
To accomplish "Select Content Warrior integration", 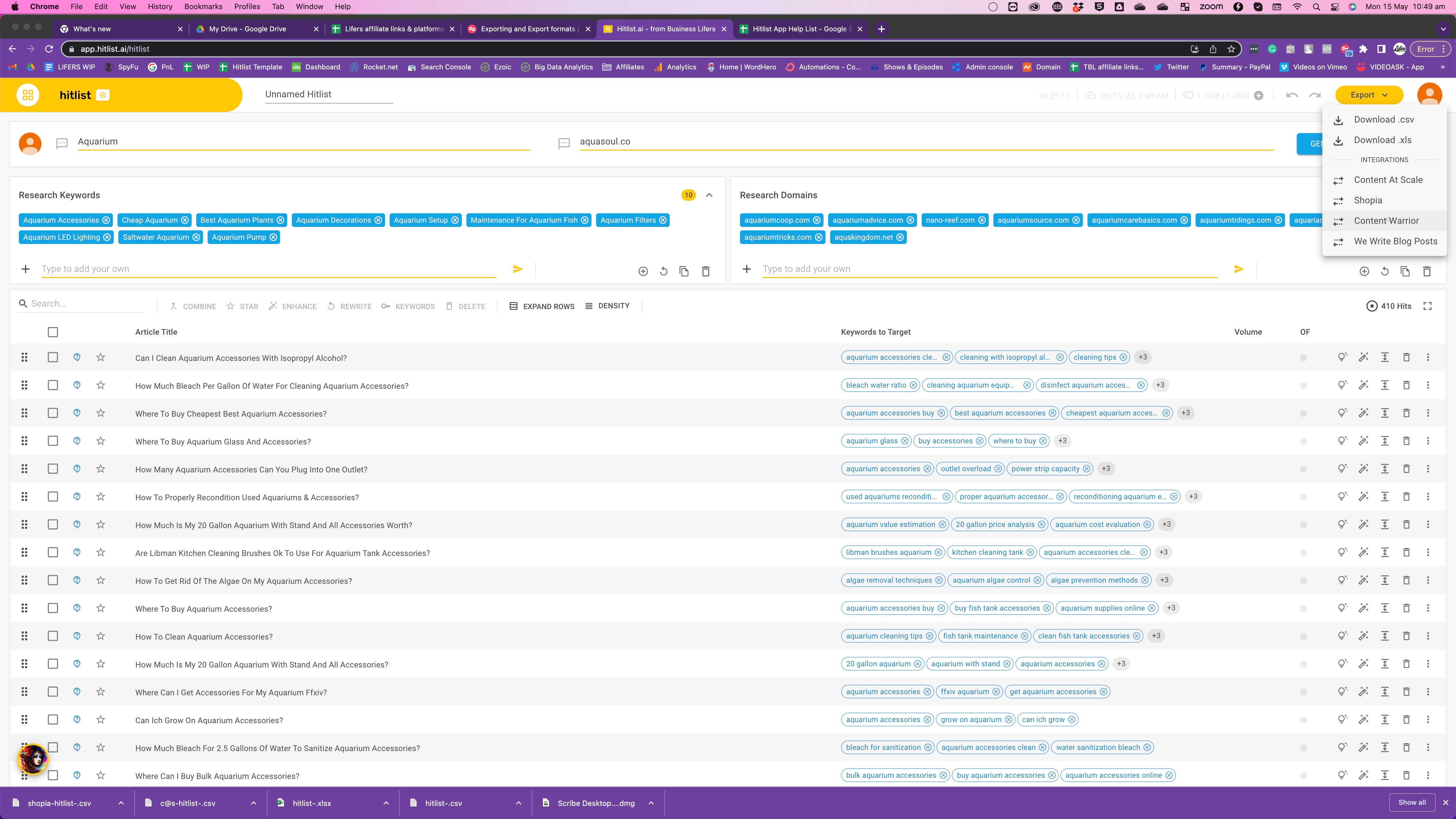I will coord(1384,221).
